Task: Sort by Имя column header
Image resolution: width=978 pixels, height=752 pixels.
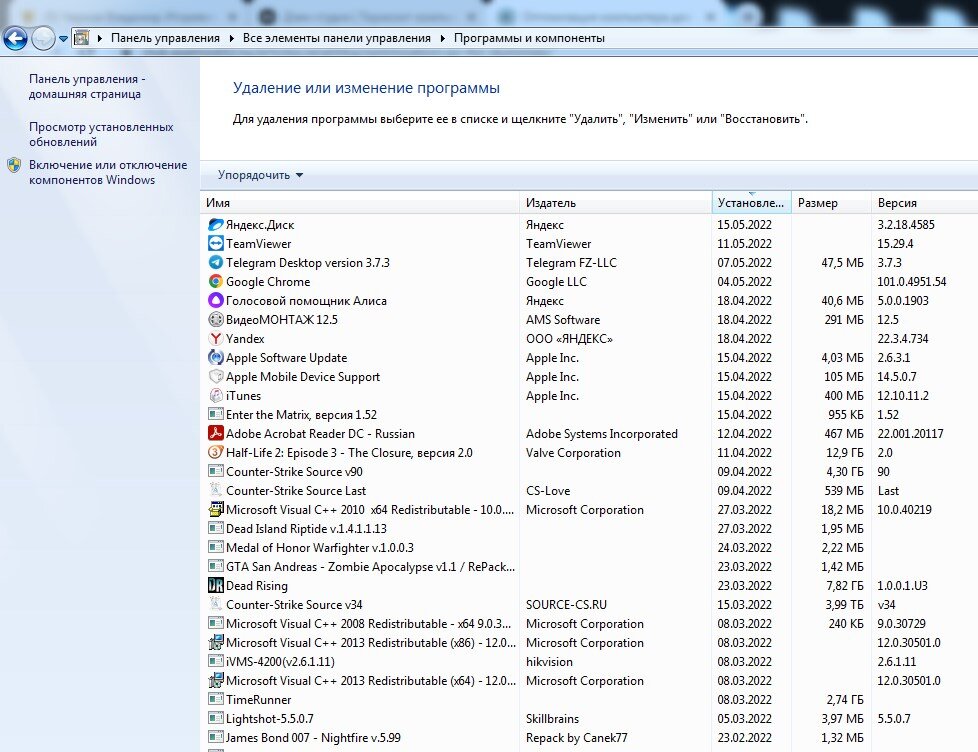Action: 360,203
